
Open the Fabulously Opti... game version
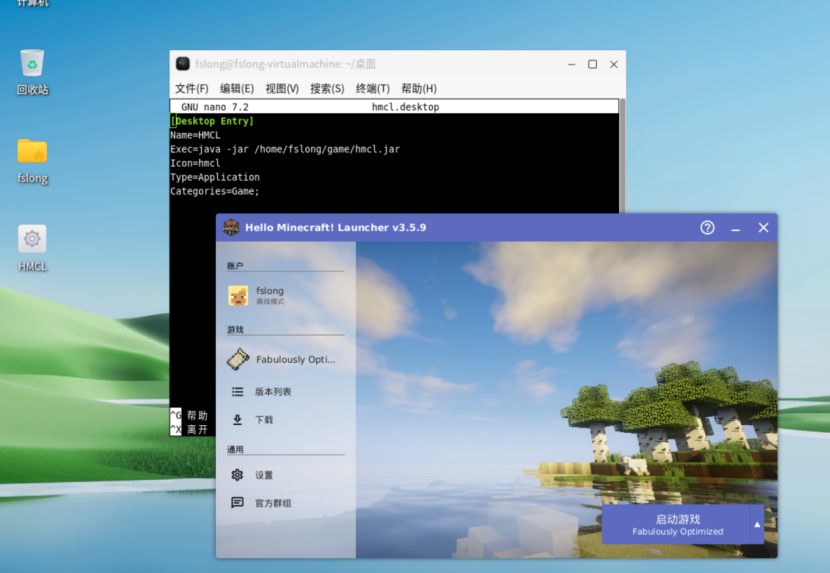pos(286,359)
